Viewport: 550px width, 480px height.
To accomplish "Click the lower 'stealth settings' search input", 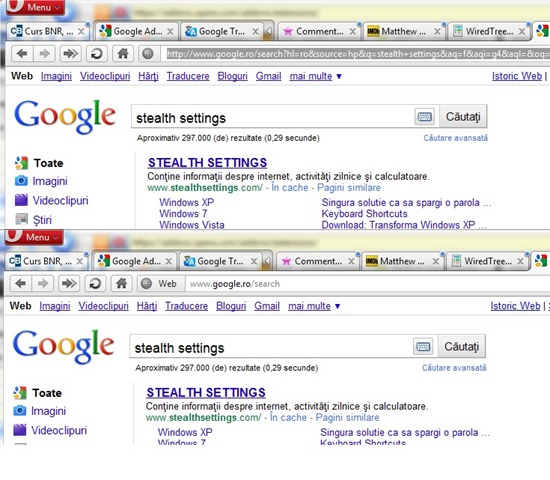I will click(x=271, y=347).
